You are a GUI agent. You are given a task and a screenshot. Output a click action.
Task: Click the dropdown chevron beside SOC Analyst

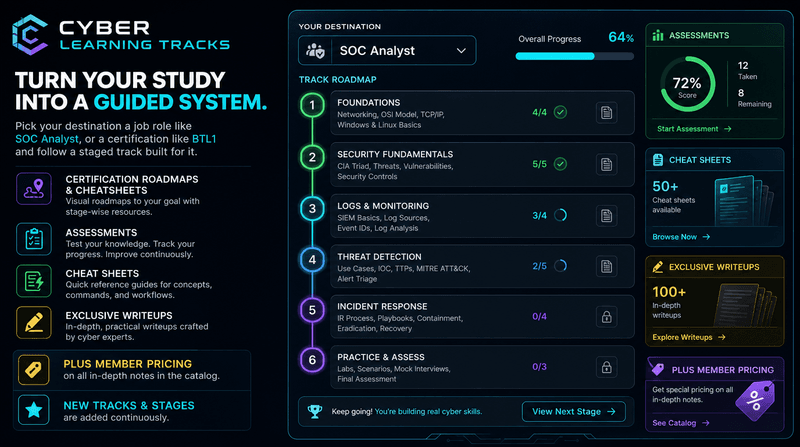tap(461, 51)
